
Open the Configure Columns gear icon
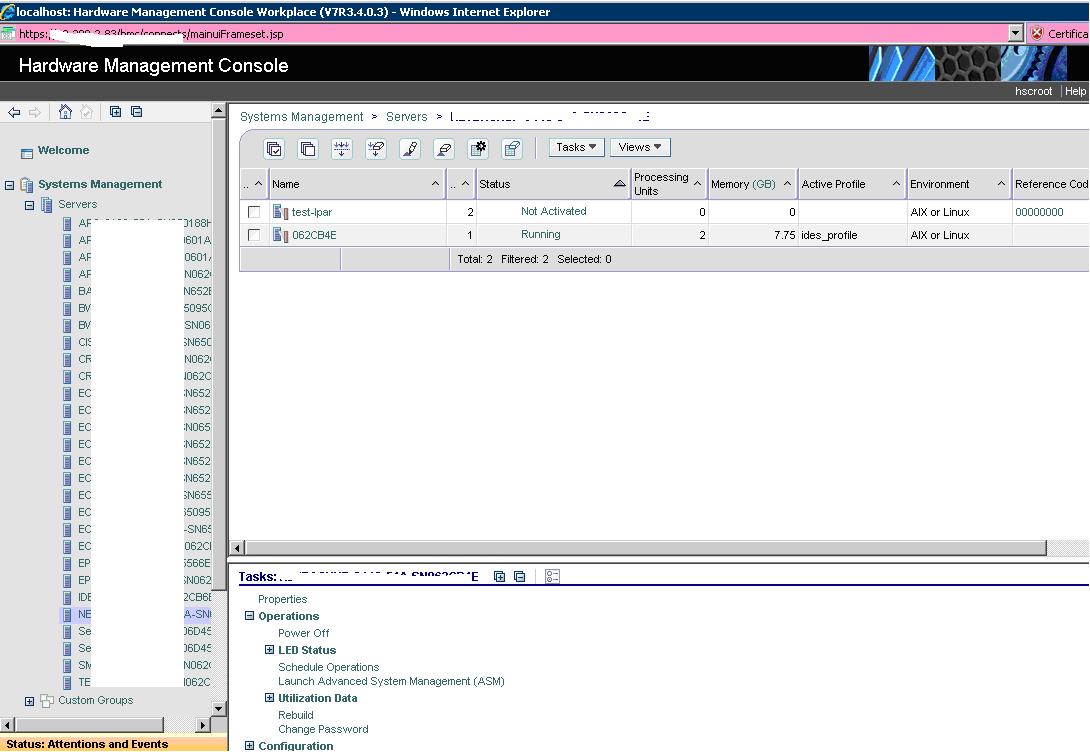(x=478, y=147)
